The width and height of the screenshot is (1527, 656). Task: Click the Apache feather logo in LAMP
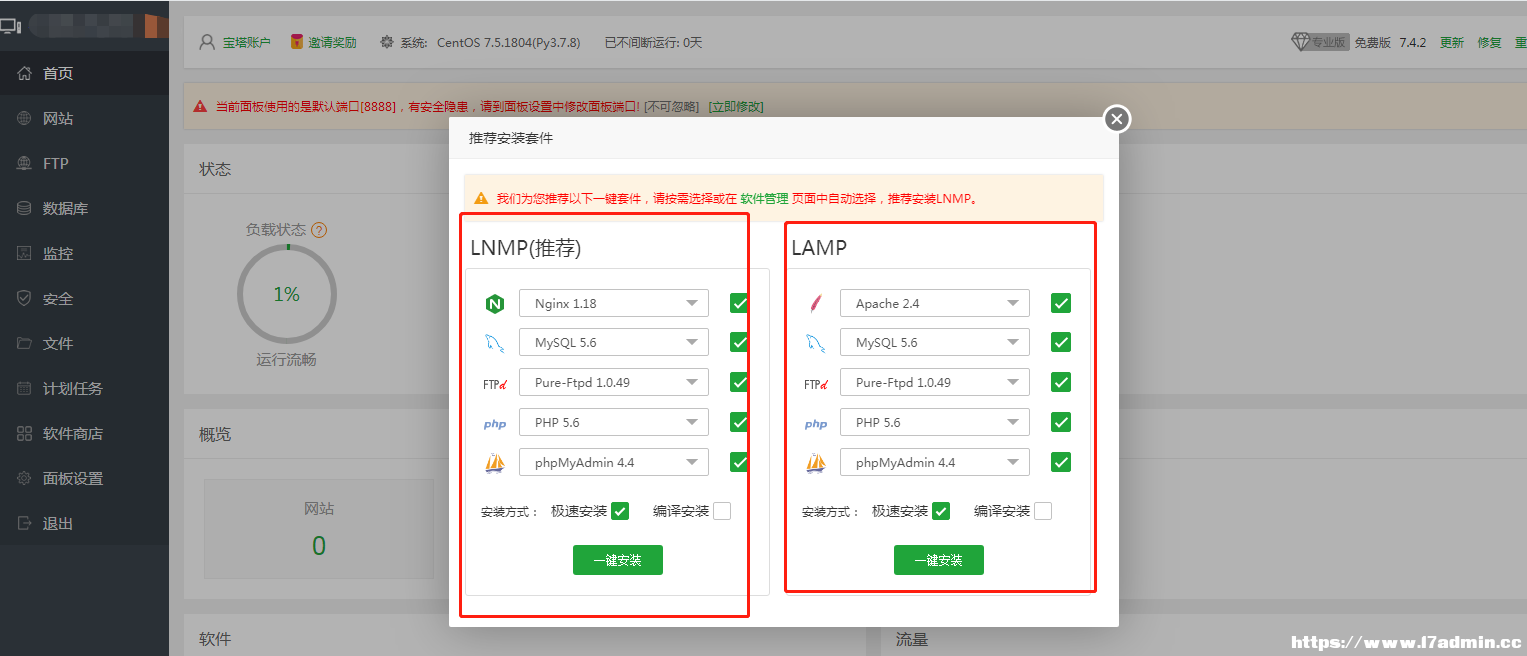pyautogui.click(x=815, y=303)
